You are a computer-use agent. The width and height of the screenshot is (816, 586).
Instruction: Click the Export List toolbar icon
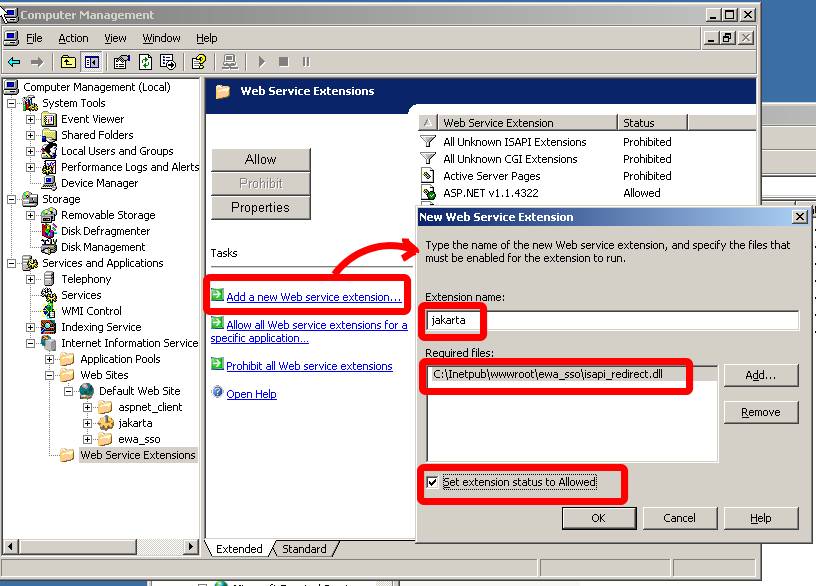coord(168,62)
